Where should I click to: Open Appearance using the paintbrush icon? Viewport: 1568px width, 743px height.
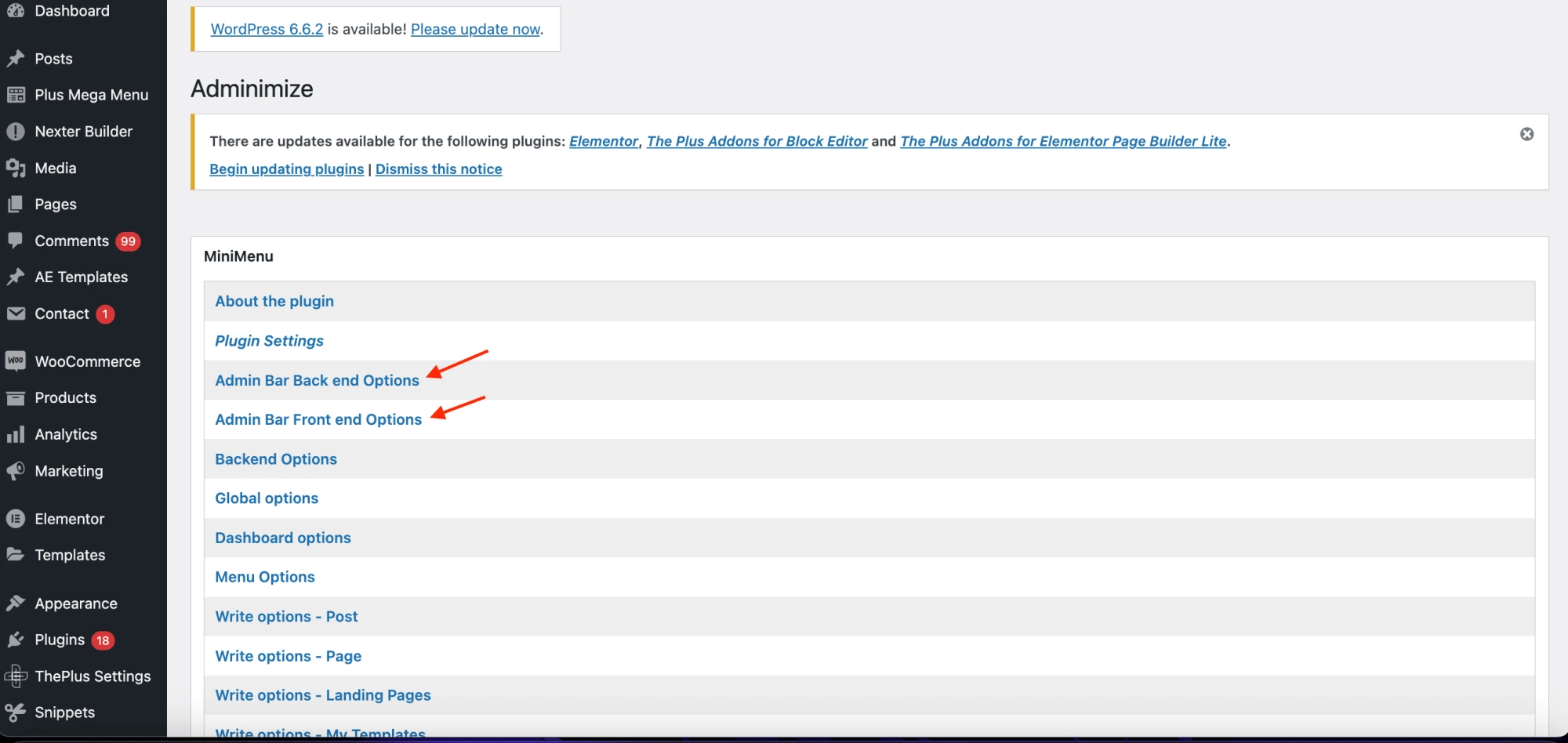16,603
